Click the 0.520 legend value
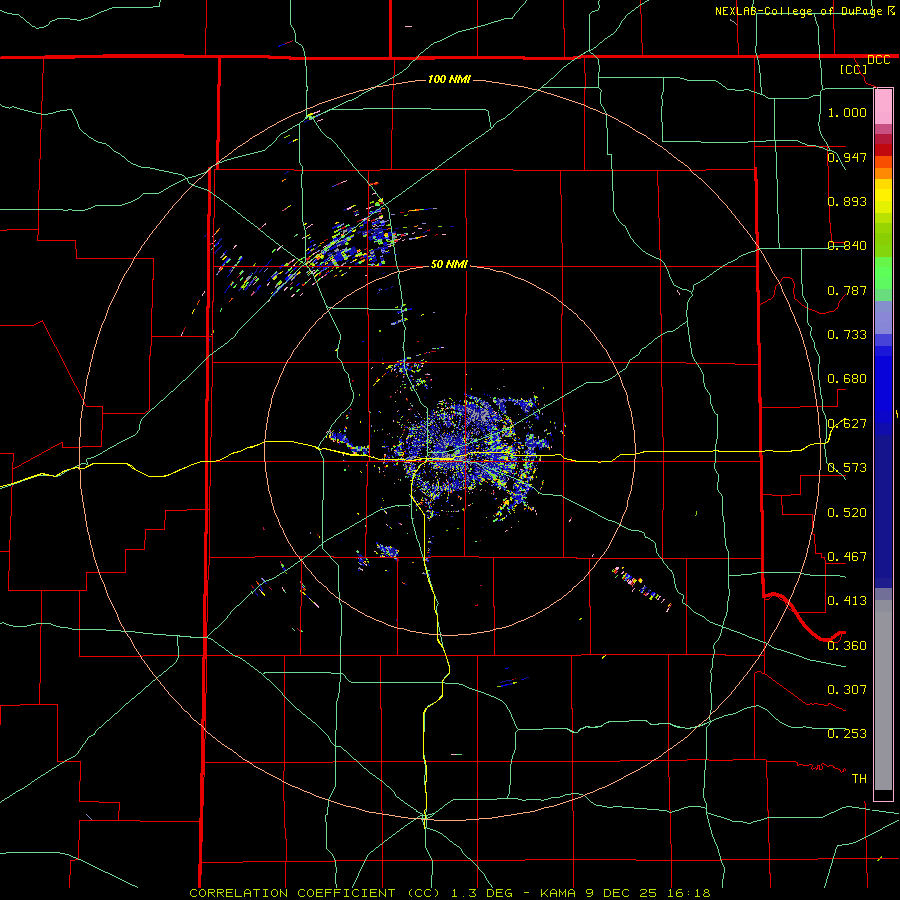Screen dimensions: 900x900 tap(847, 512)
